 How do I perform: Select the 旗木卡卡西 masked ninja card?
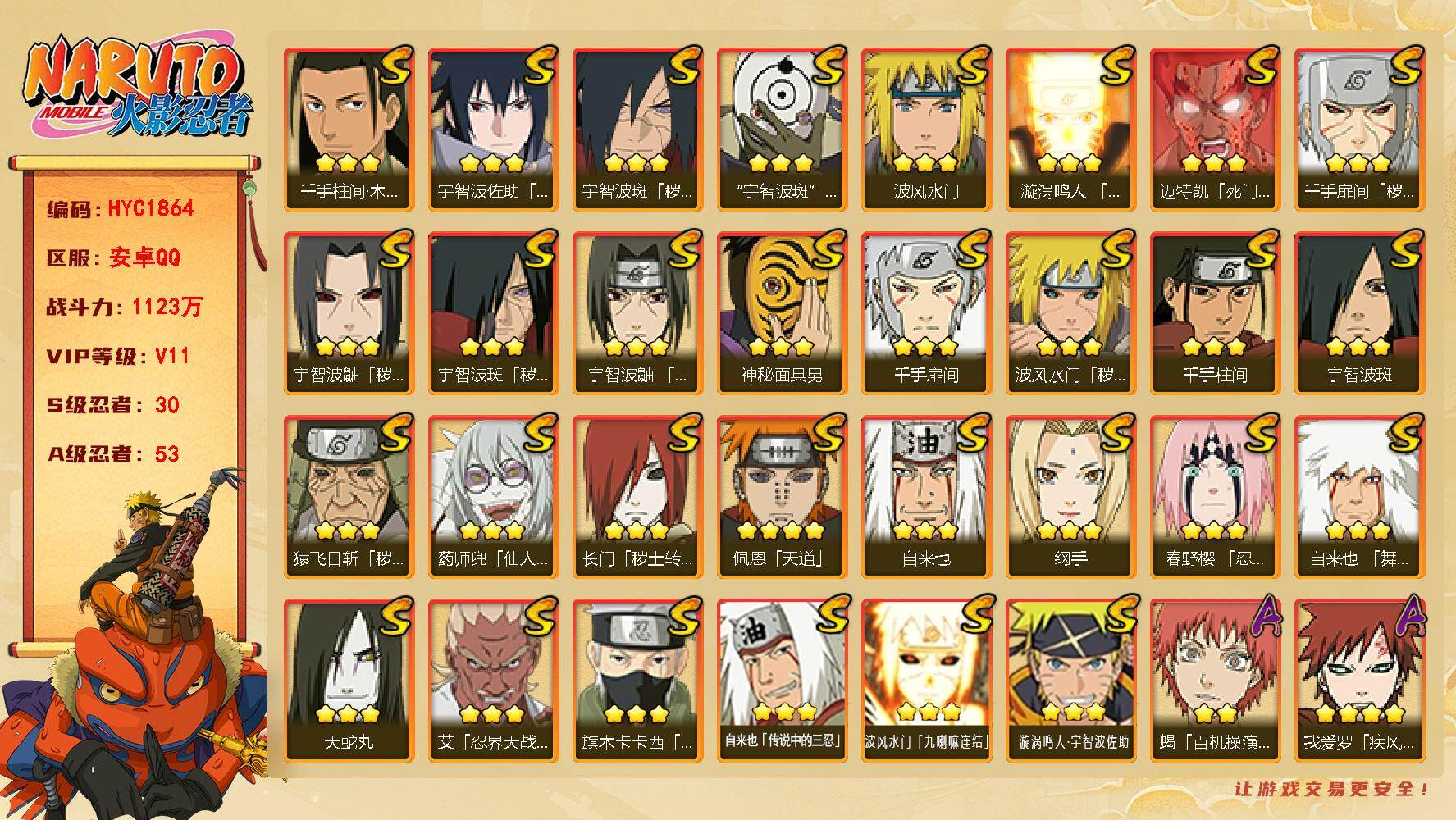point(637,681)
